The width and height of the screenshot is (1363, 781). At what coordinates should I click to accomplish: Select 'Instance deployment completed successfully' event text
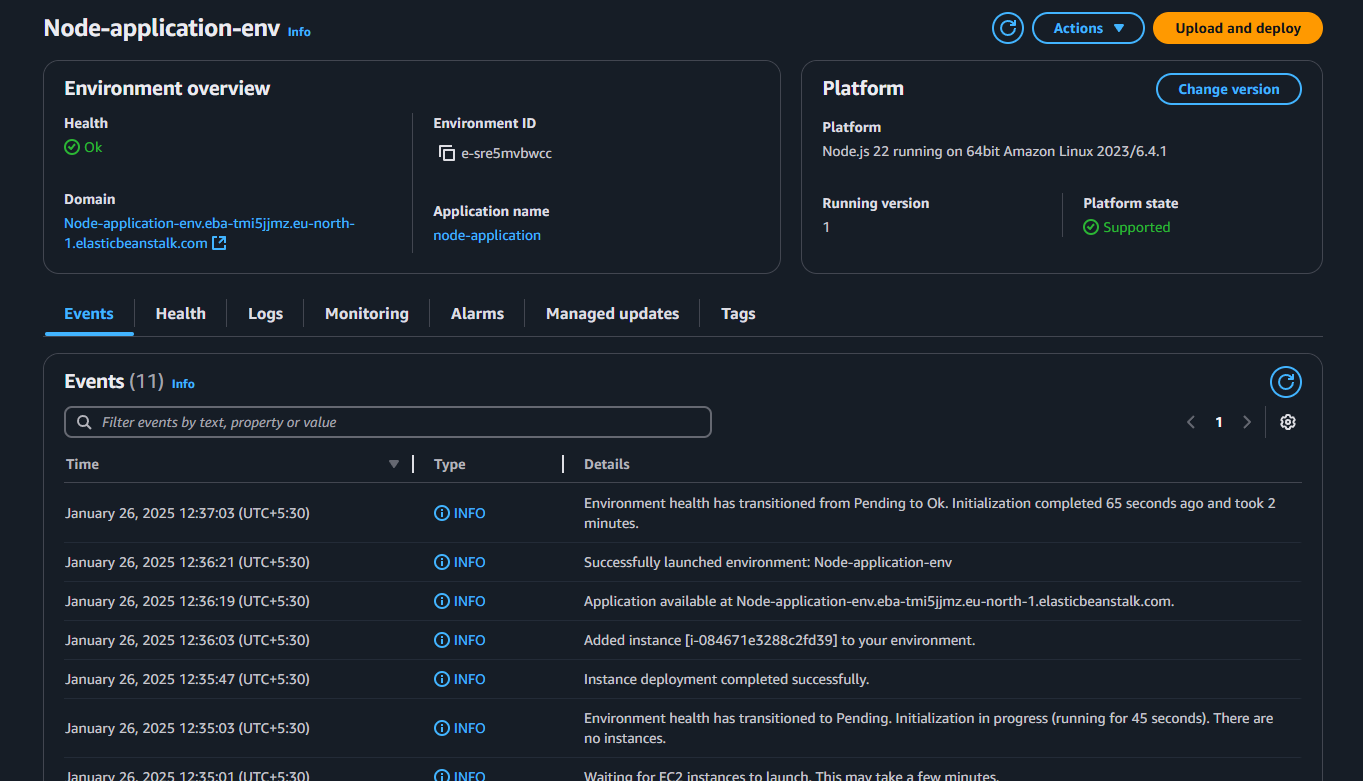(x=727, y=679)
